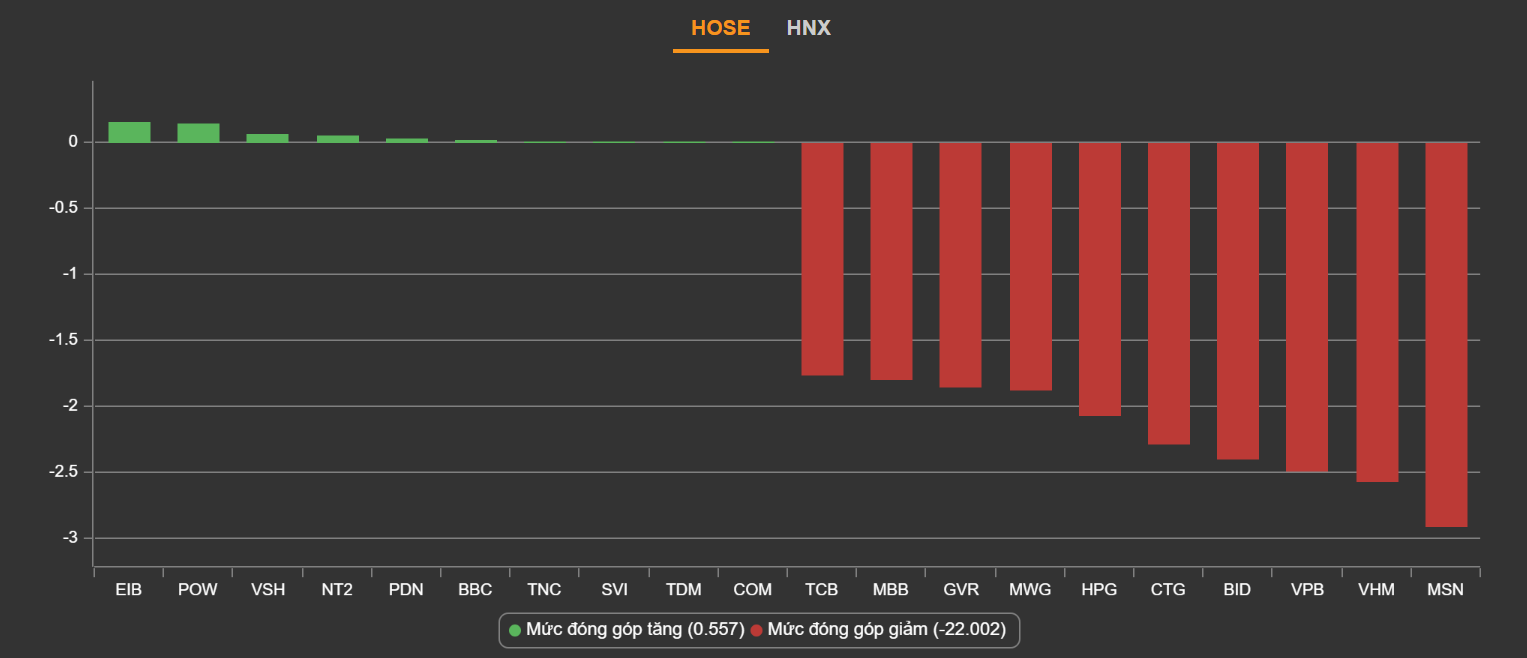
Task: Select the HOSE tab
Action: point(720,28)
